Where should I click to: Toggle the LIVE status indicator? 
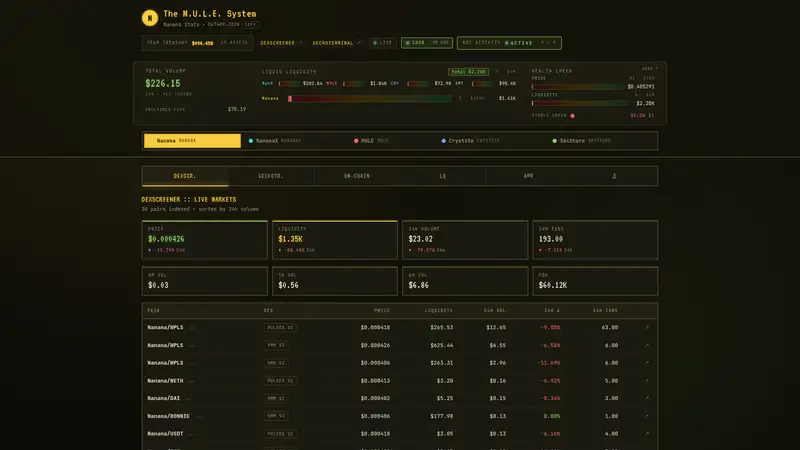(x=382, y=43)
